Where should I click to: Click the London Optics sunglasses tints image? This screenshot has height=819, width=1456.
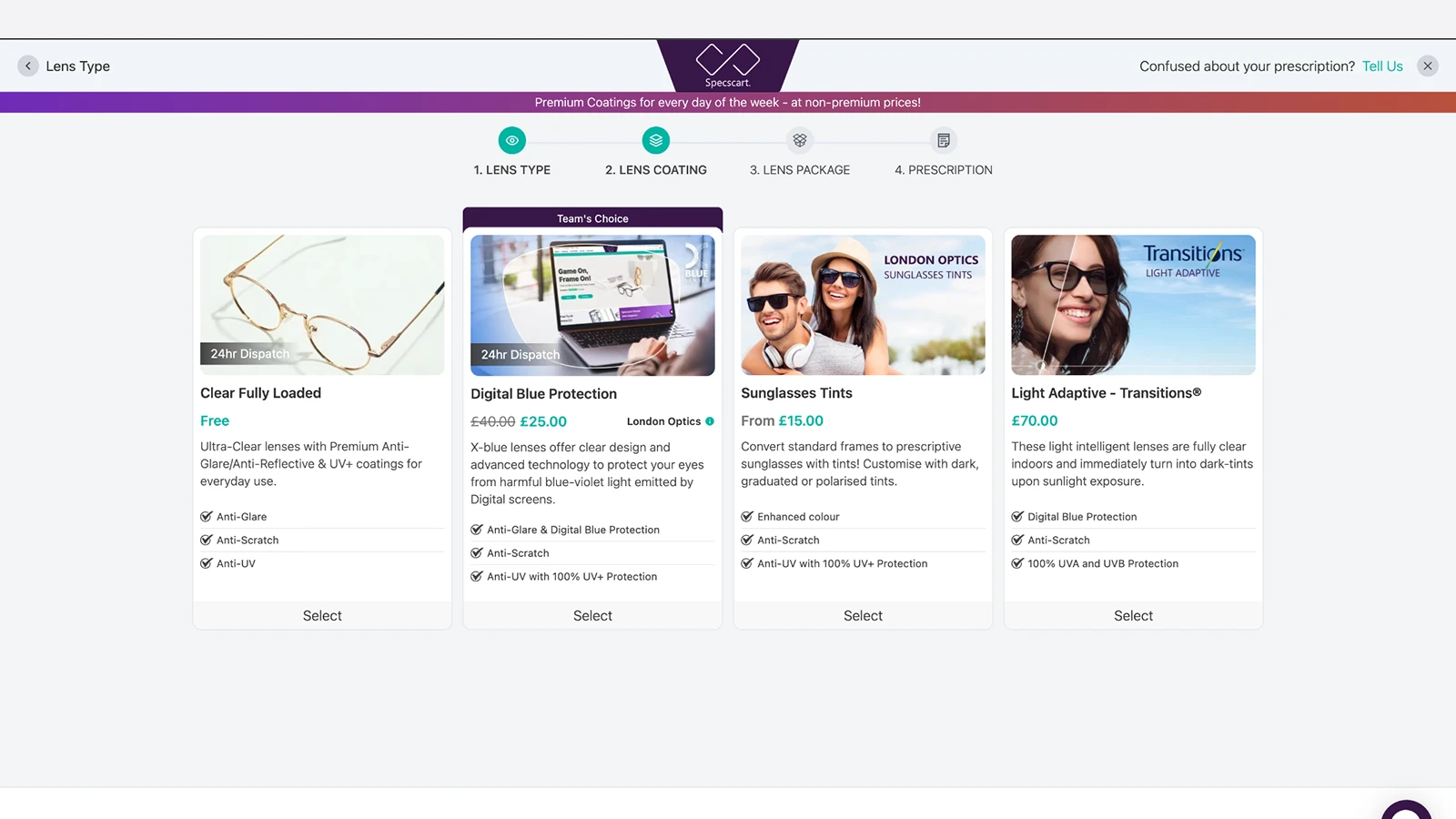click(863, 305)
